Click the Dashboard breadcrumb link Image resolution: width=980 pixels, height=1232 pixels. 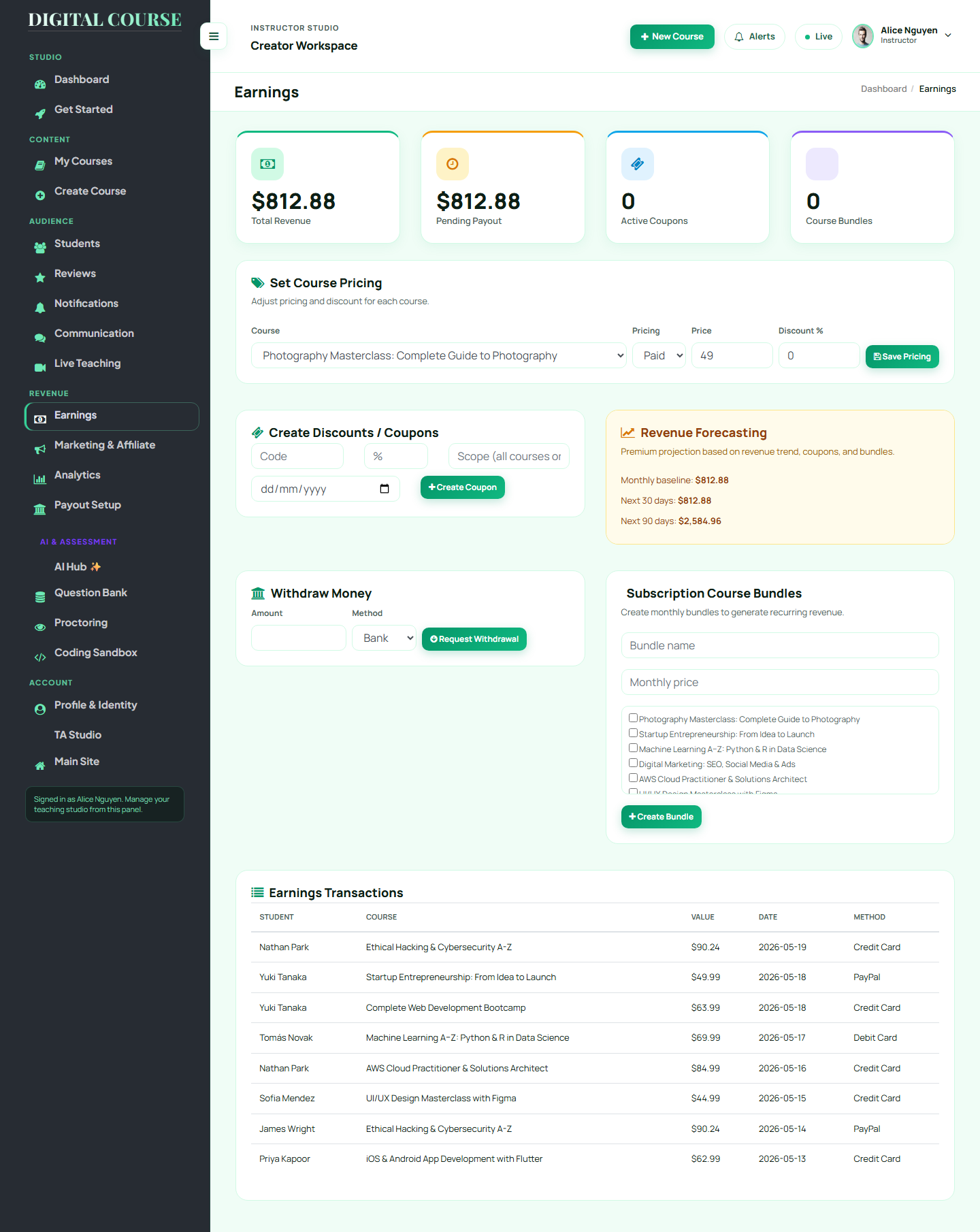883,89
